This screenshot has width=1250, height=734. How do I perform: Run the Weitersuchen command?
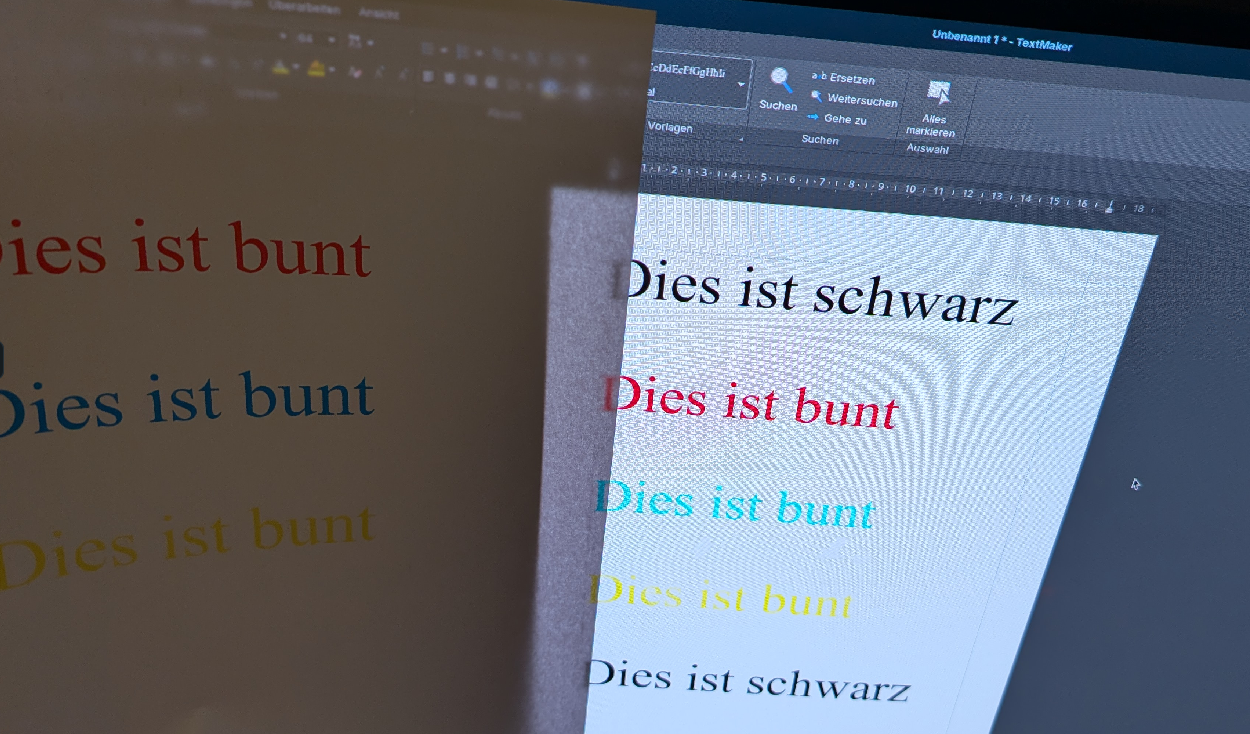[x=854, y=99]
